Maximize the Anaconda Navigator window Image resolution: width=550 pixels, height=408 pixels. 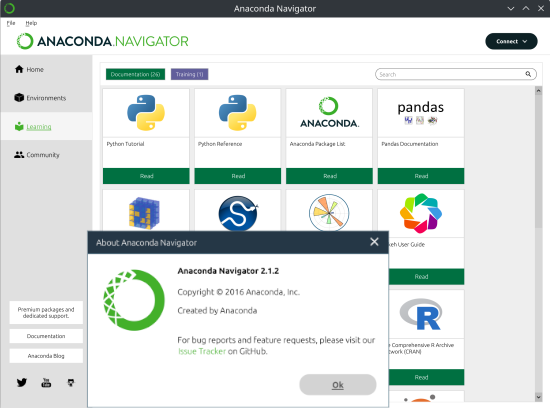click(526, 8)
